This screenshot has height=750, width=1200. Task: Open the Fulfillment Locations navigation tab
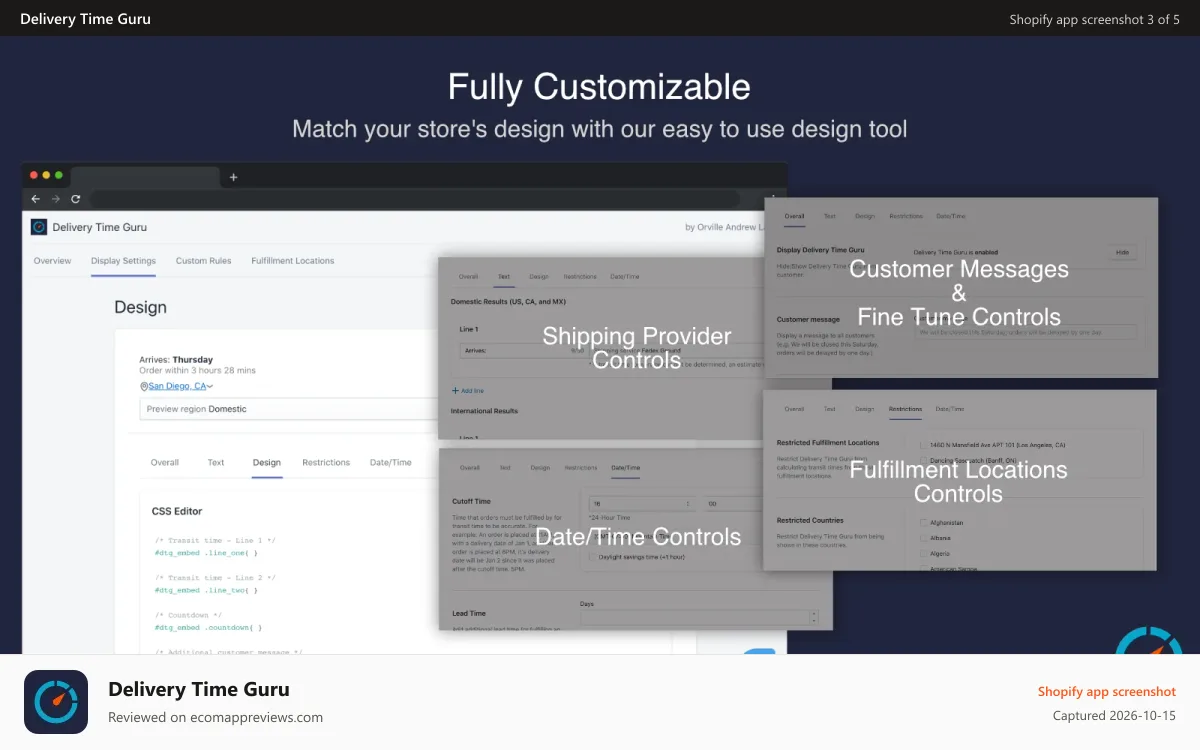(x=293, y=261)
